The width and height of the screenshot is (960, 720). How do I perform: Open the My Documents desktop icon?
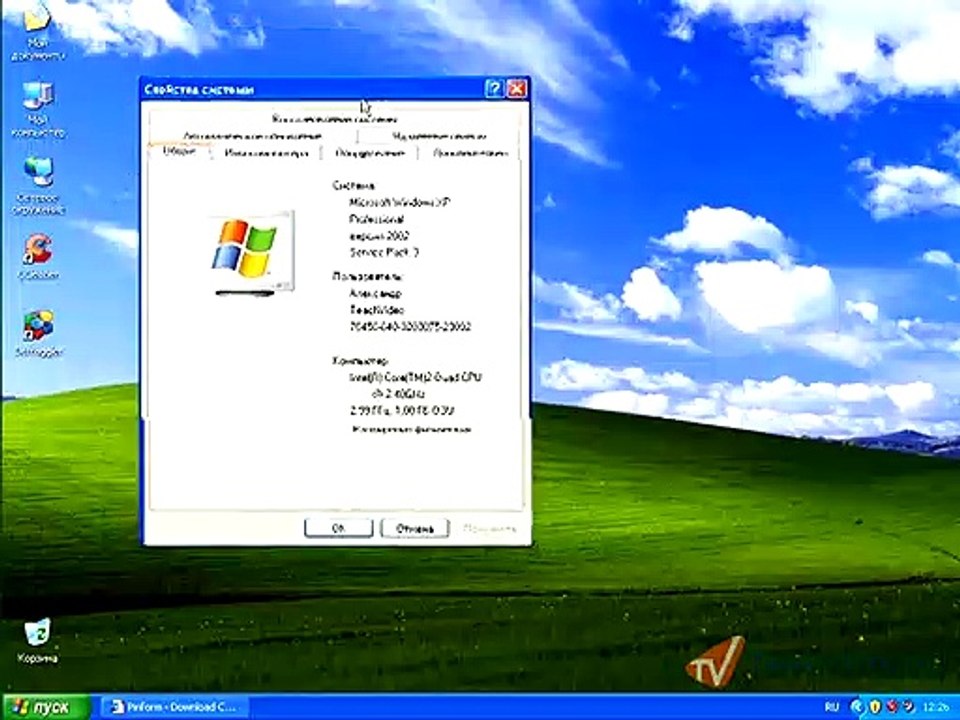pos(37,31)
